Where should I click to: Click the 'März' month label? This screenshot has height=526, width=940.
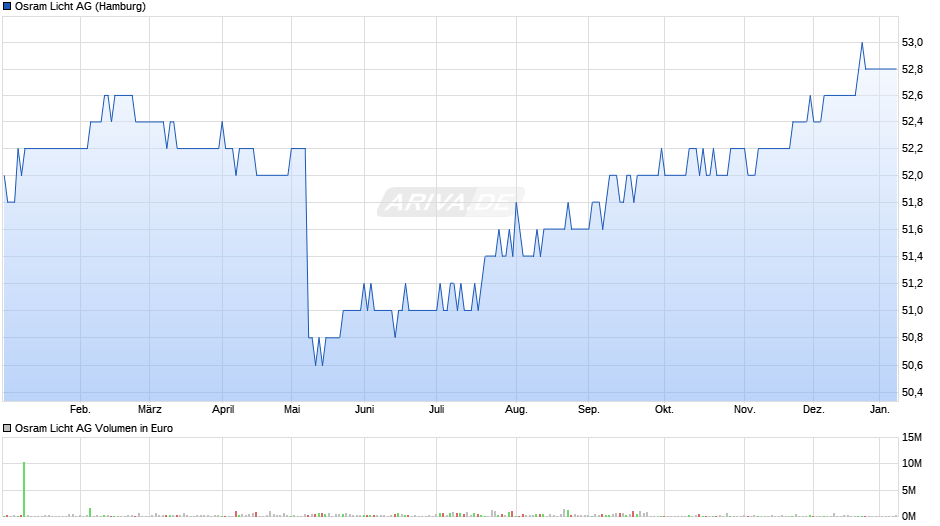(149, 409)
